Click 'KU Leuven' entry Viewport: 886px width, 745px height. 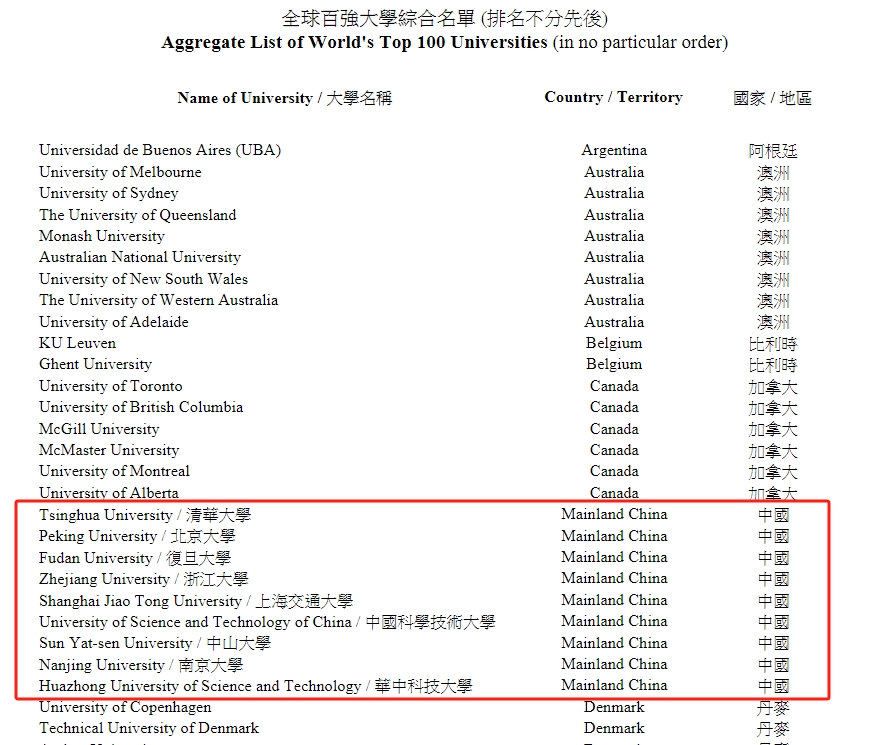(77, 343)
